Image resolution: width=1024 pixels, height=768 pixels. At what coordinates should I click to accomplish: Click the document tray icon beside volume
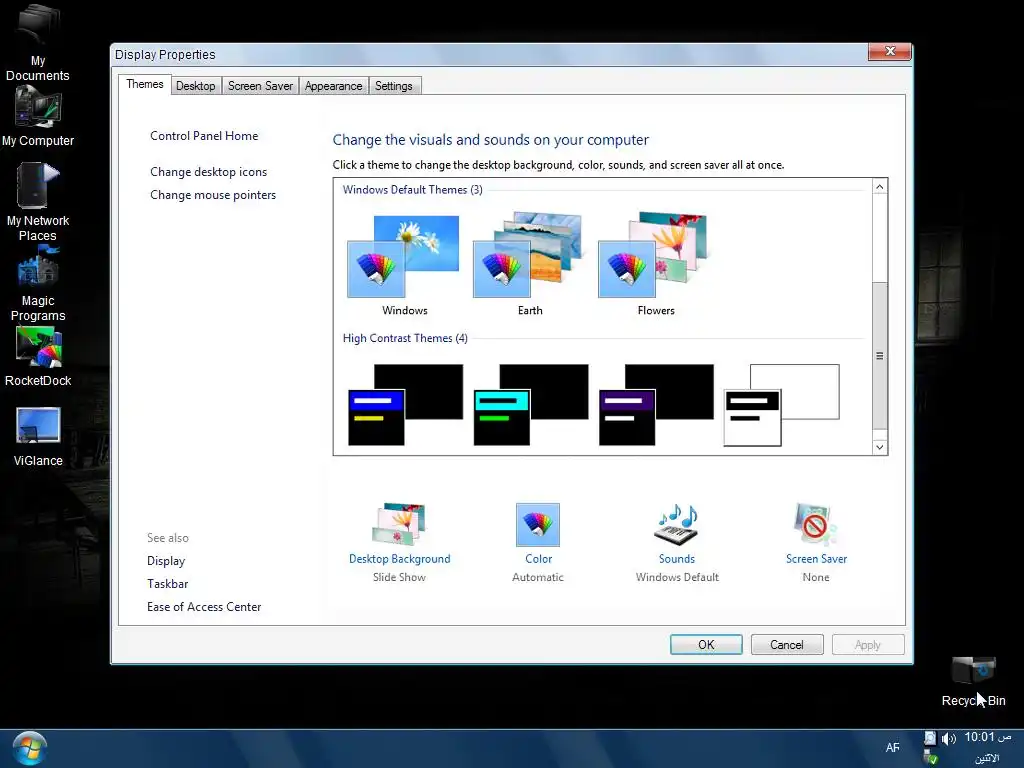click(930, 738)
